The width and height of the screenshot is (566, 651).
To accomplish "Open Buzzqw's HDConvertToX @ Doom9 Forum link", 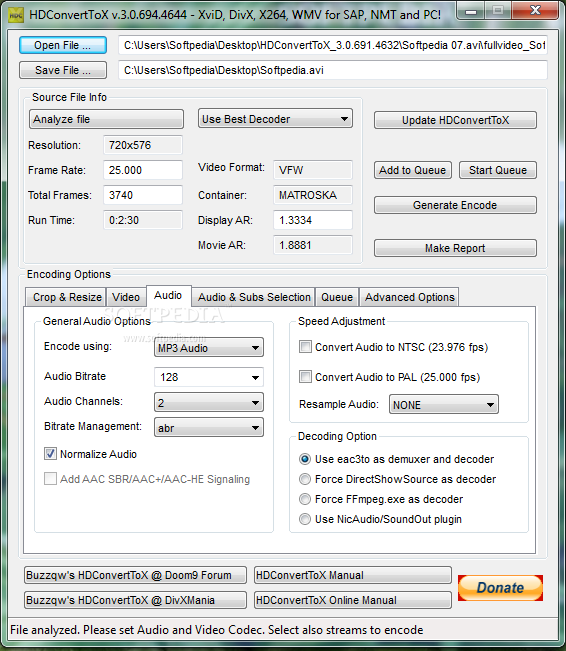I will [x=135, y=575].
